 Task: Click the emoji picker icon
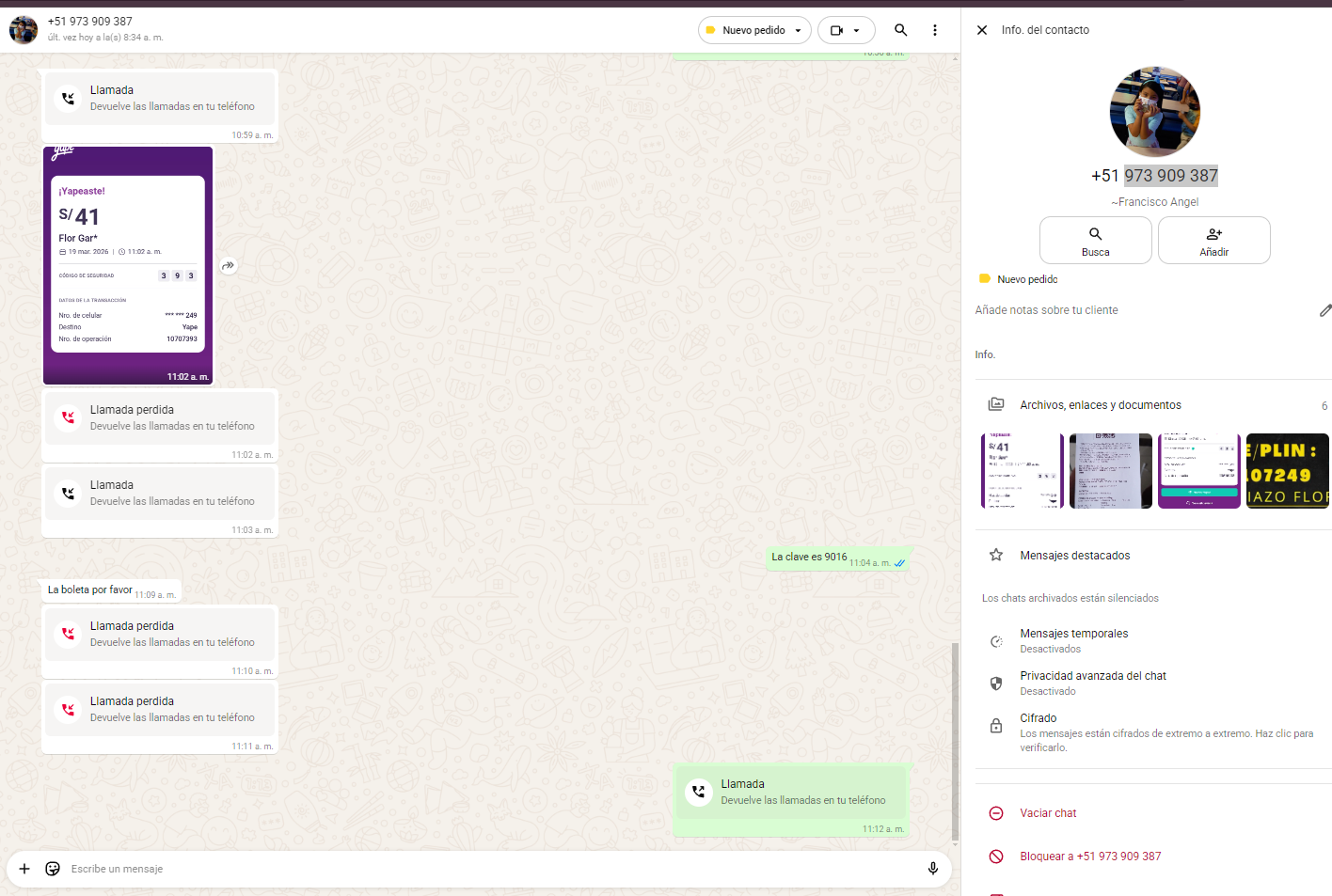(x=53, y=869)
